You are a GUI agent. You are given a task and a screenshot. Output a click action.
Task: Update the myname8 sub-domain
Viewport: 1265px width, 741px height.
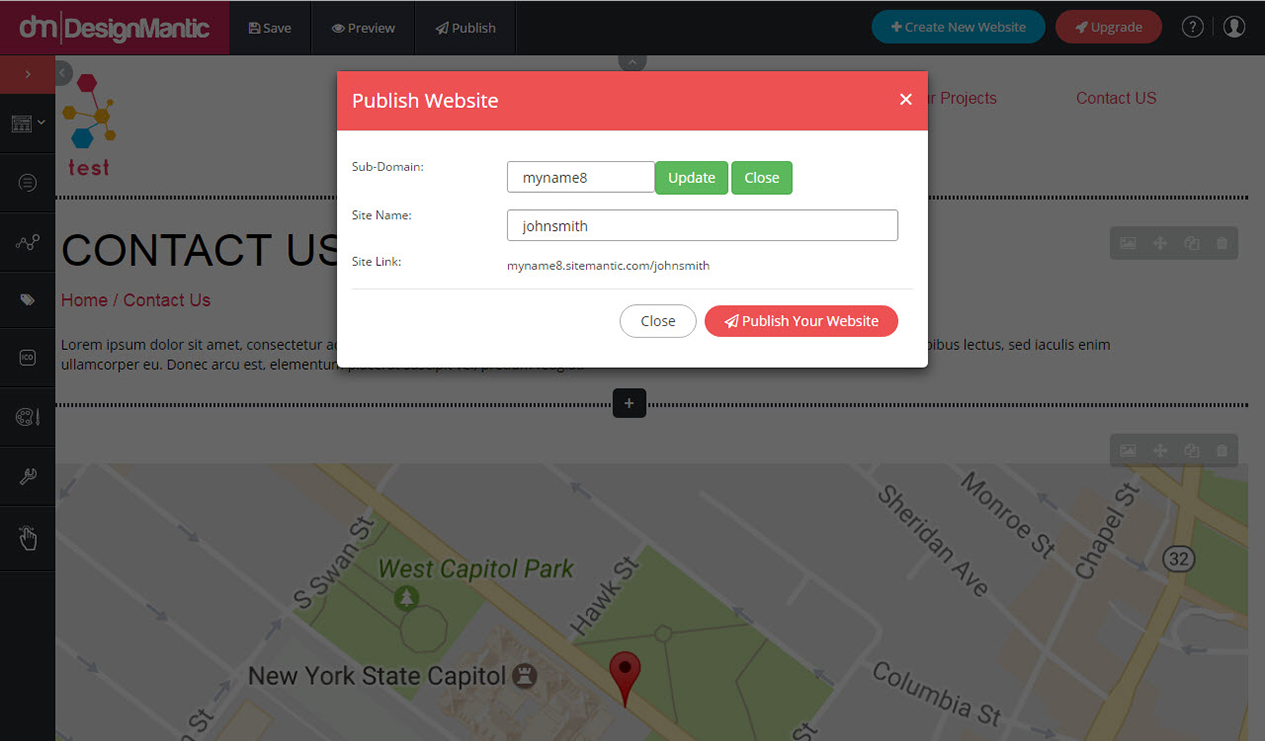(691, 177)
